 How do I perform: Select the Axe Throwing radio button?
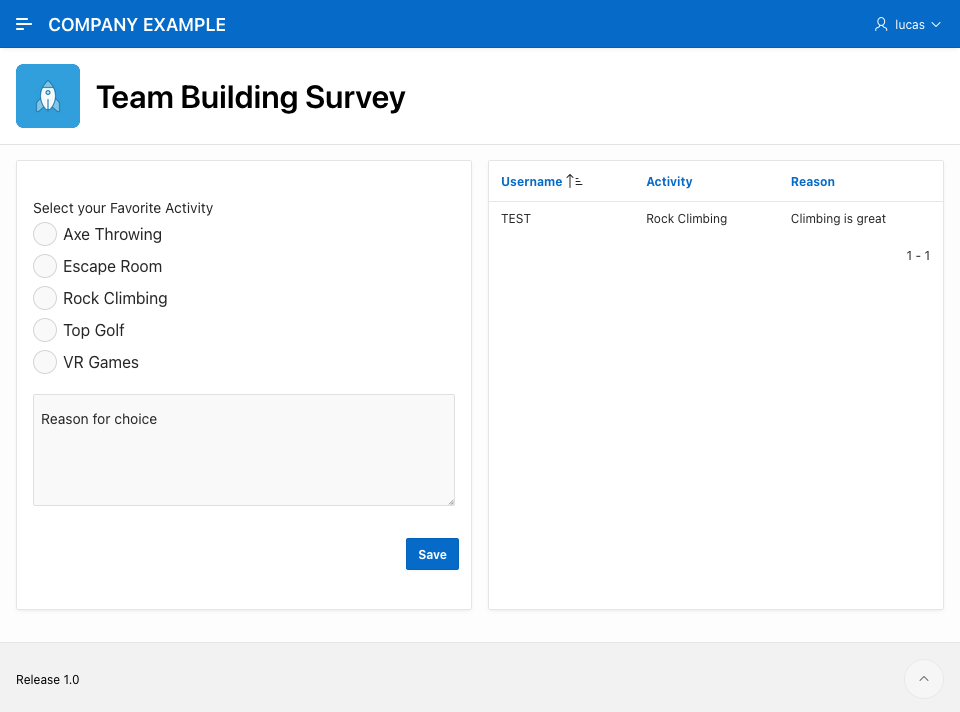(45, 233)
